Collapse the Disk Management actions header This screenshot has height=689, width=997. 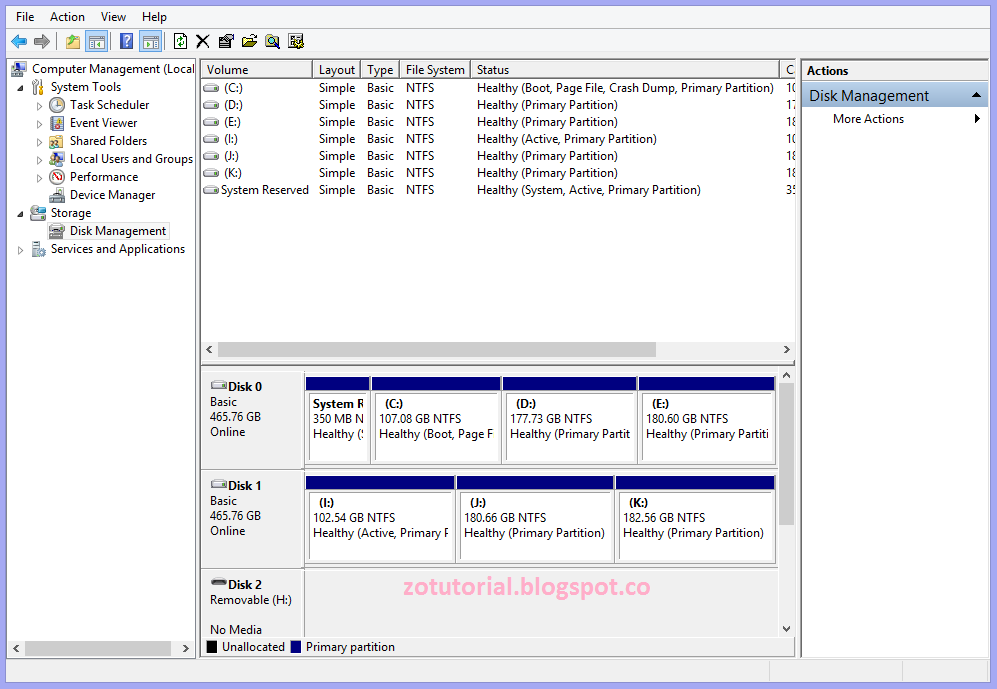(x=977, y=94)
